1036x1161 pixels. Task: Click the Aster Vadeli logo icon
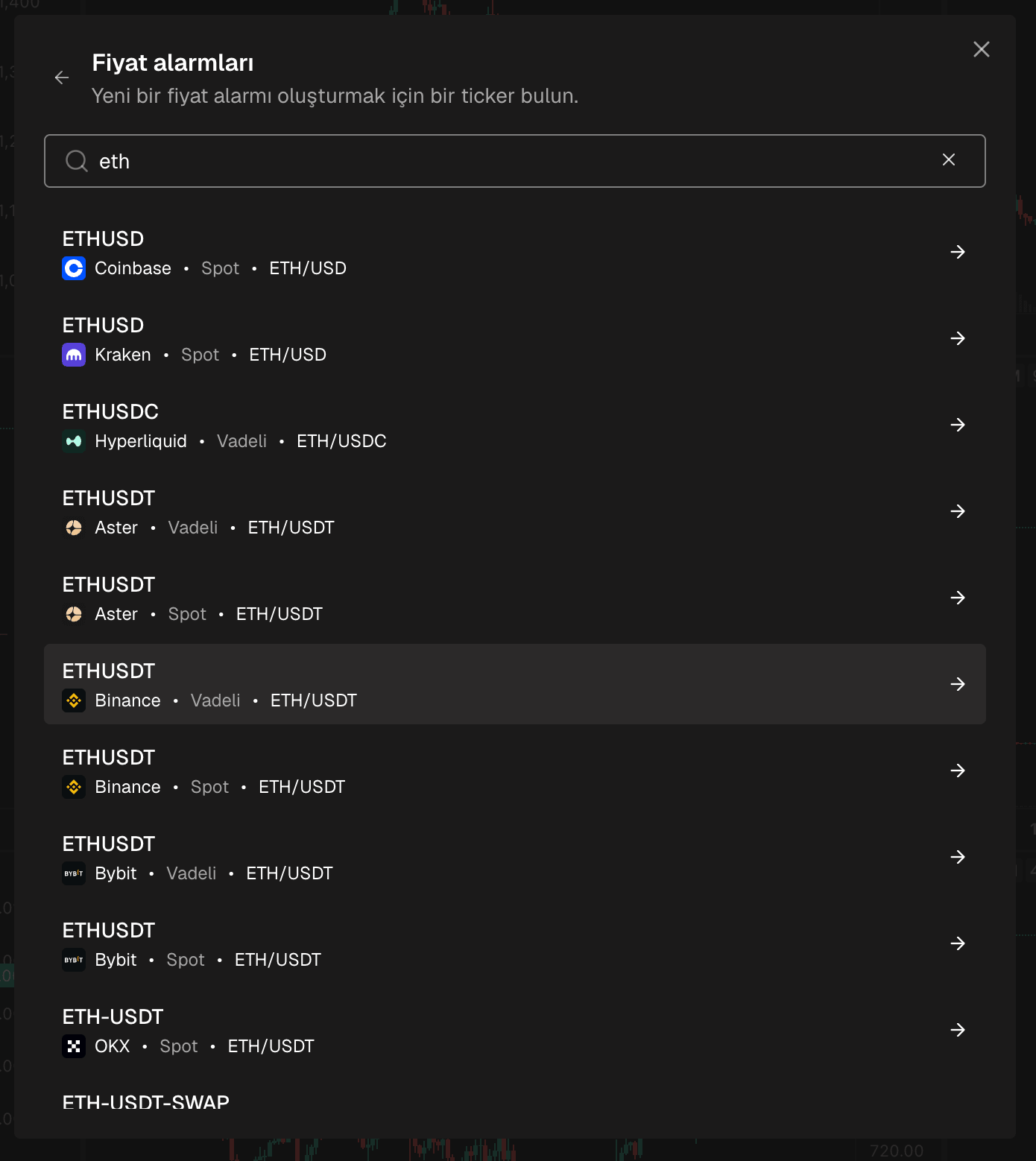pyautogui.click(x=74, y=528)
